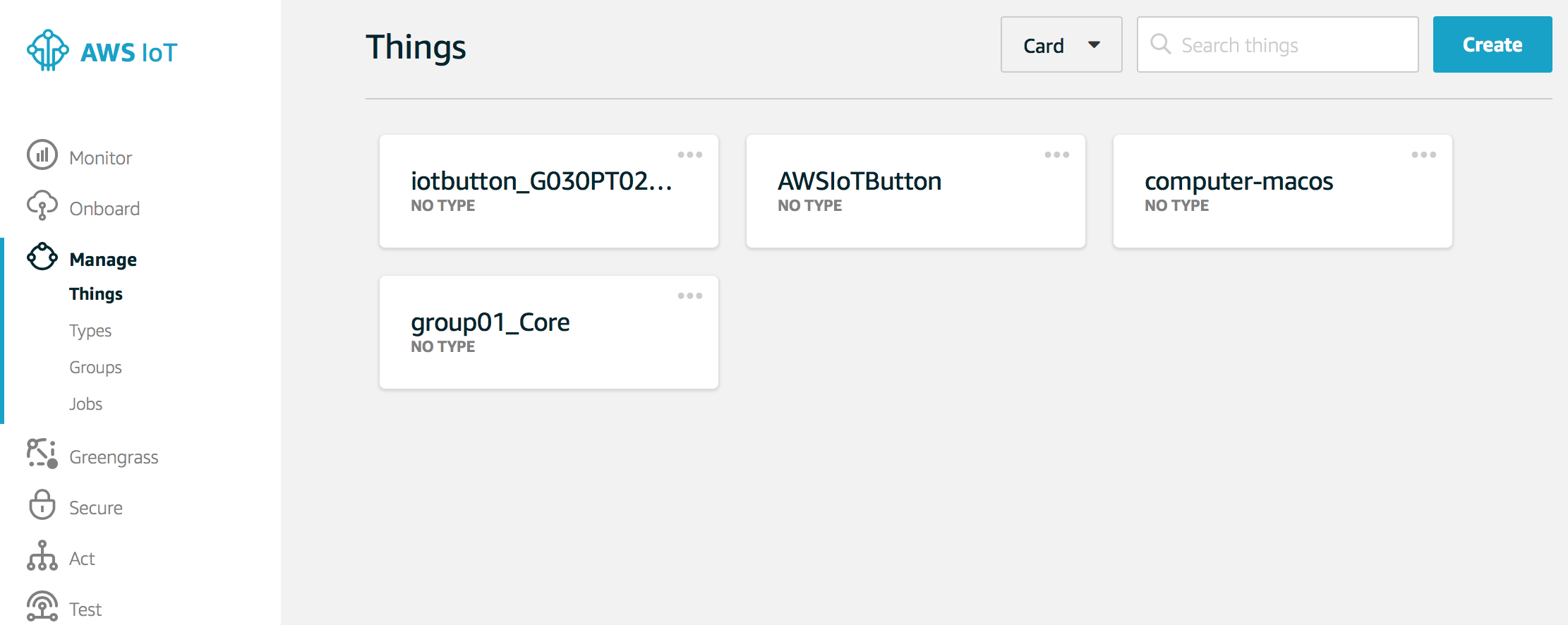Click the Things page heading
The image size is (1568, 625).
[416, 47]
